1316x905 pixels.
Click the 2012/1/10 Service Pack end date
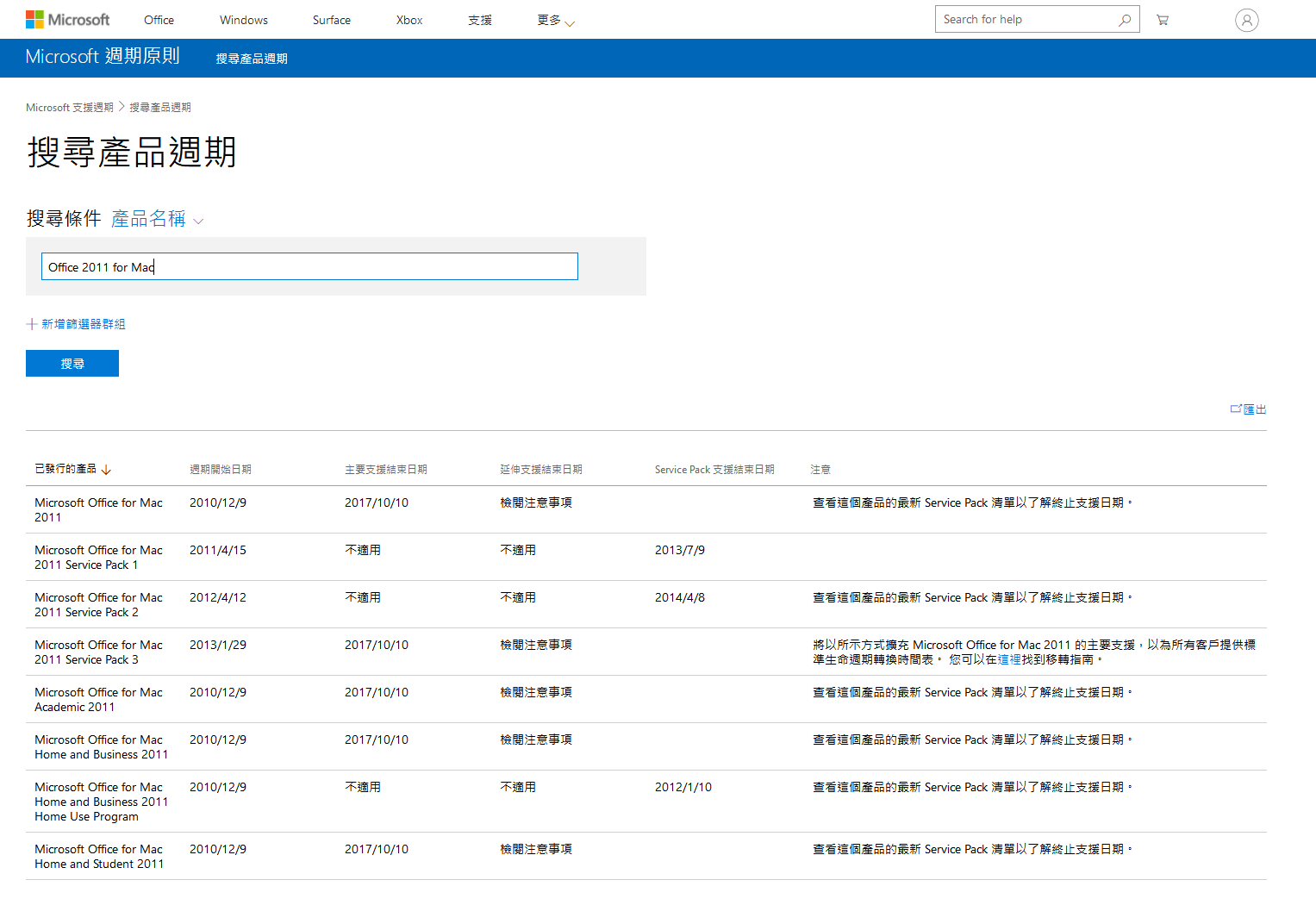coord(683,787)
